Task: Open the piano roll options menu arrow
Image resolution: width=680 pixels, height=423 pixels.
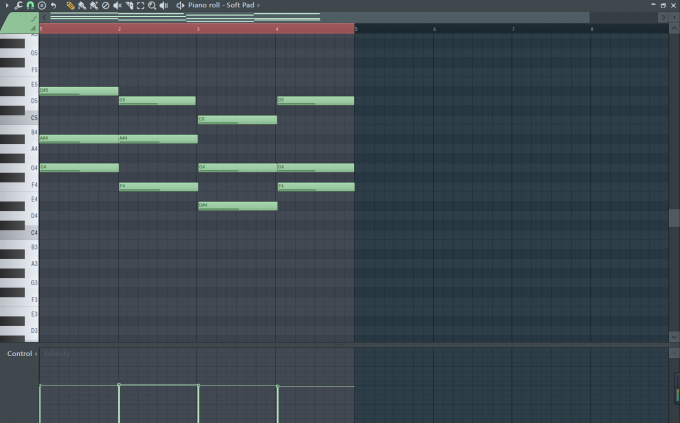Action: pos(7,5)
